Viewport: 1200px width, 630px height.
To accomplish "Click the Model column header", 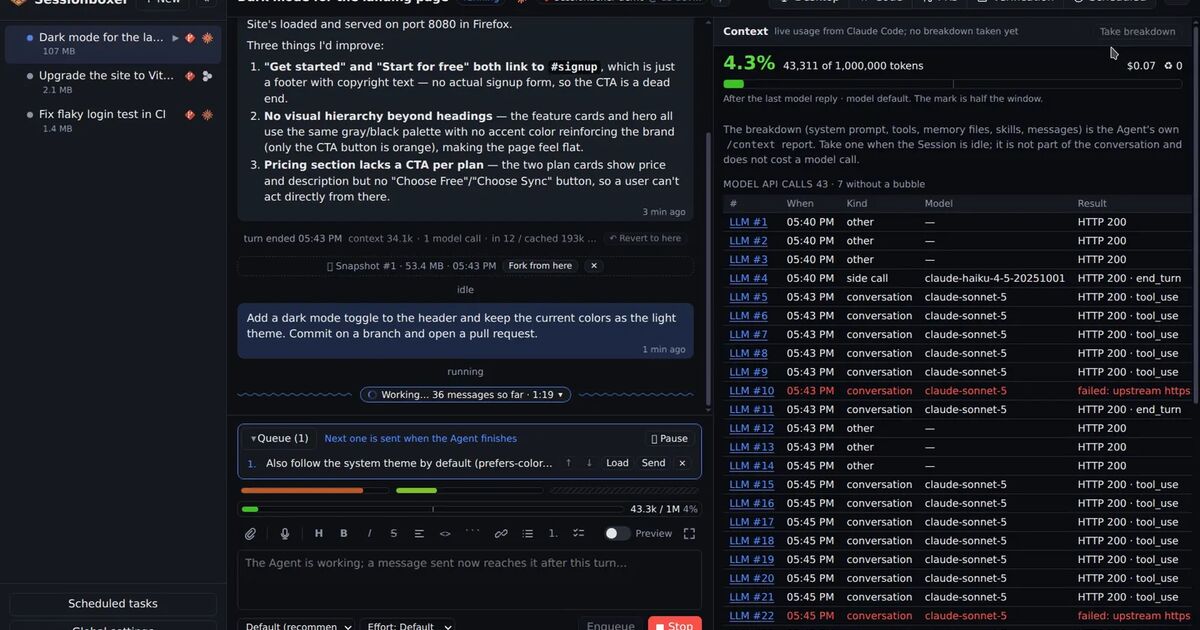I will pyautogui.click(x=940, y=203).
